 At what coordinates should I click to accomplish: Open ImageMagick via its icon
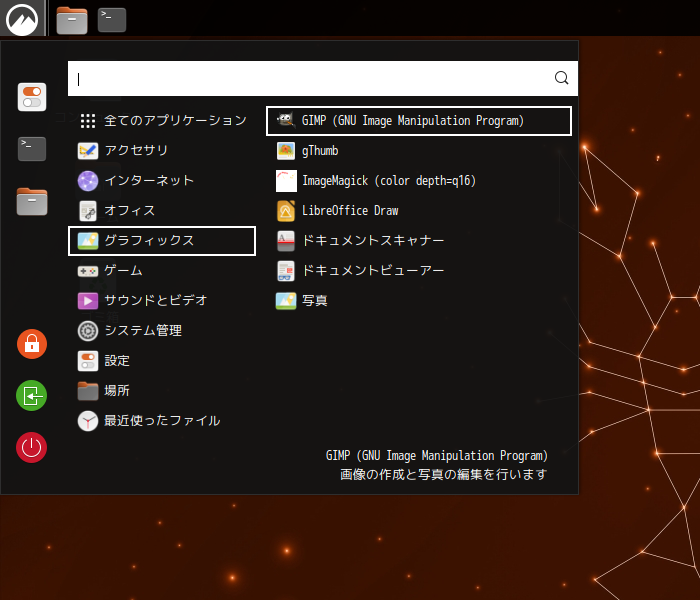pyautogui.click(x=286, y=181)
